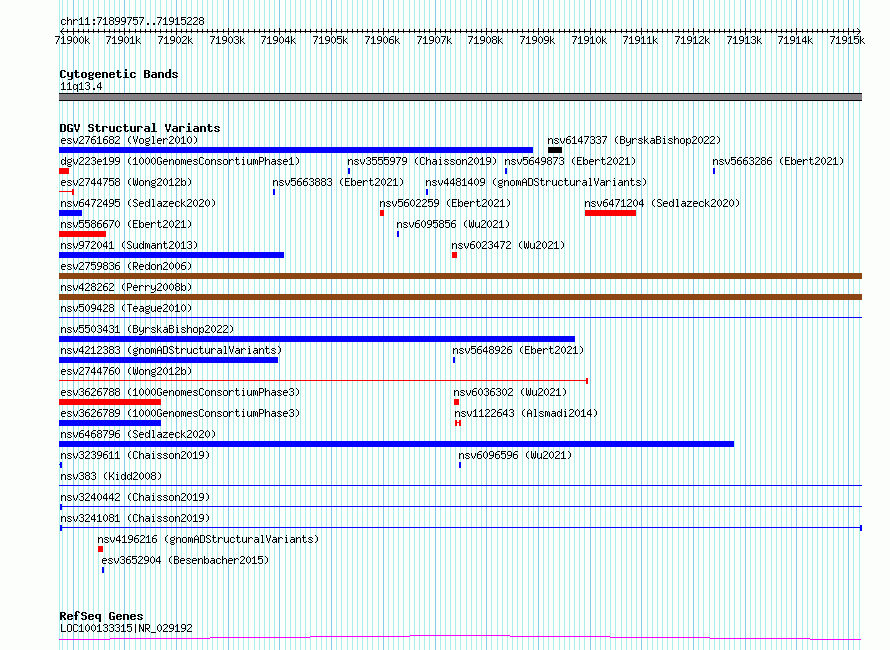Click esv3626789 (1000GenomesConsortiumPhase3) label
The height and width of the screenshot is (650, 890).
coord(180,413)
